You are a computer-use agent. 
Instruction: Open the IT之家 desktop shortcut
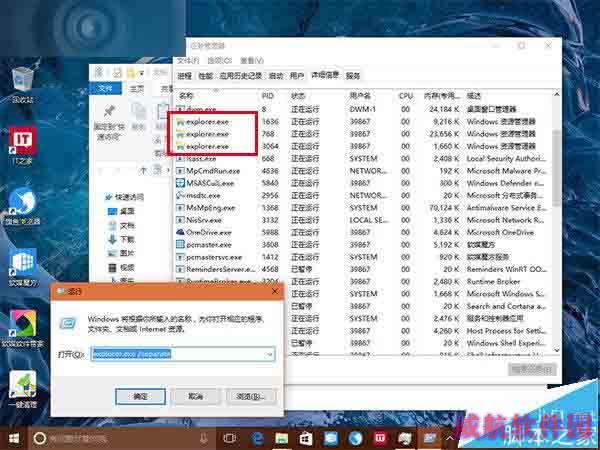(22, 145)
